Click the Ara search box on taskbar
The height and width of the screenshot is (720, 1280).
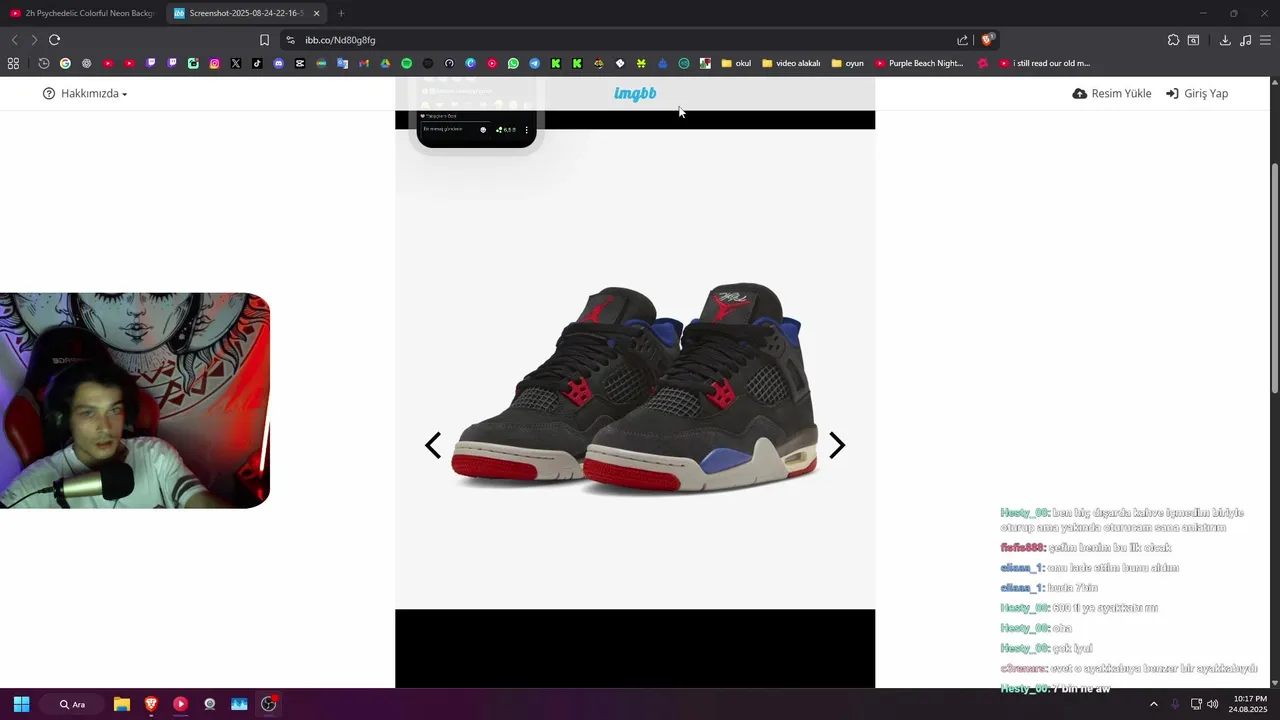coord(72,704)
